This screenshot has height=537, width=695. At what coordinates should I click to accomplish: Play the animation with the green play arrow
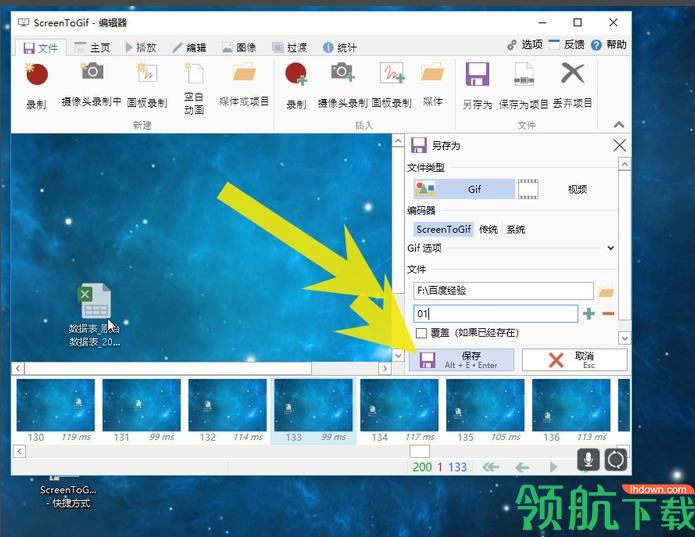coord(553,467)
